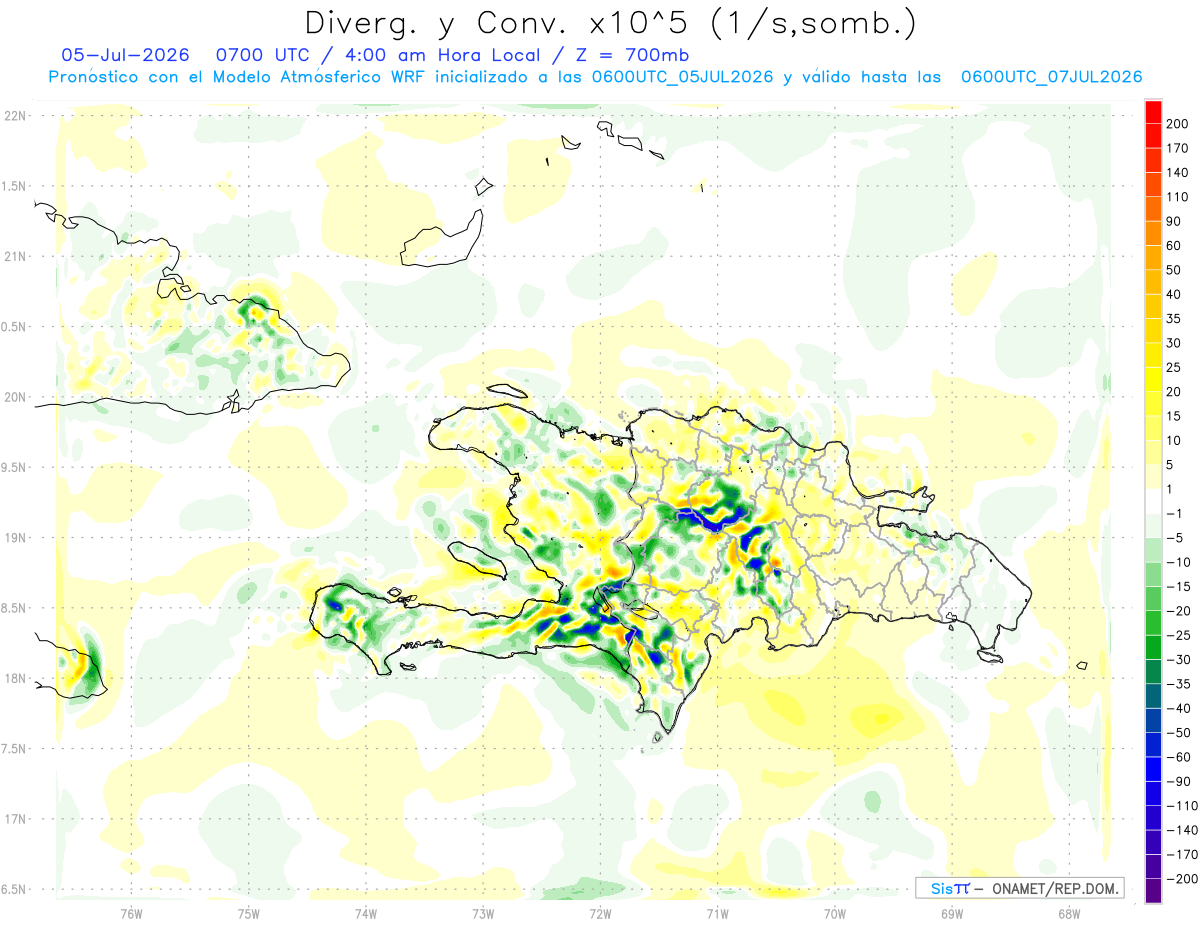Click the "17N" latitude label
The width and height of the screenshot is (1200, 927).
pos(16,819)
